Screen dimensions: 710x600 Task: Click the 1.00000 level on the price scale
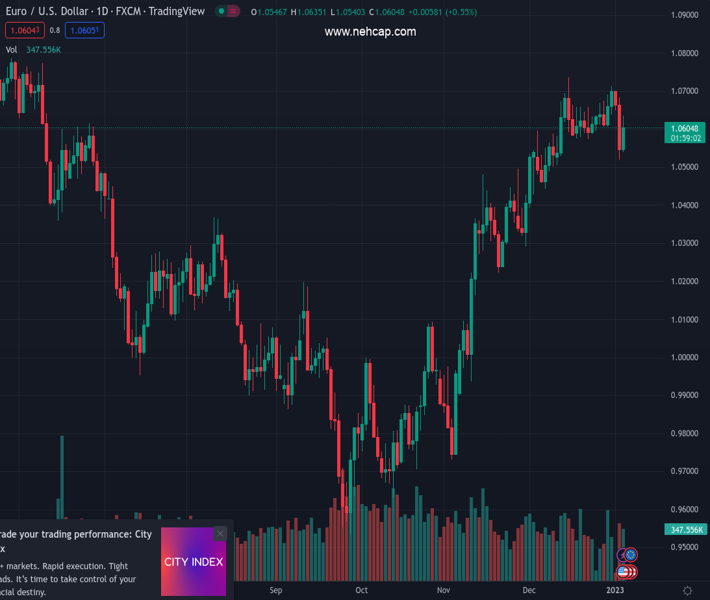pos(685,357)
